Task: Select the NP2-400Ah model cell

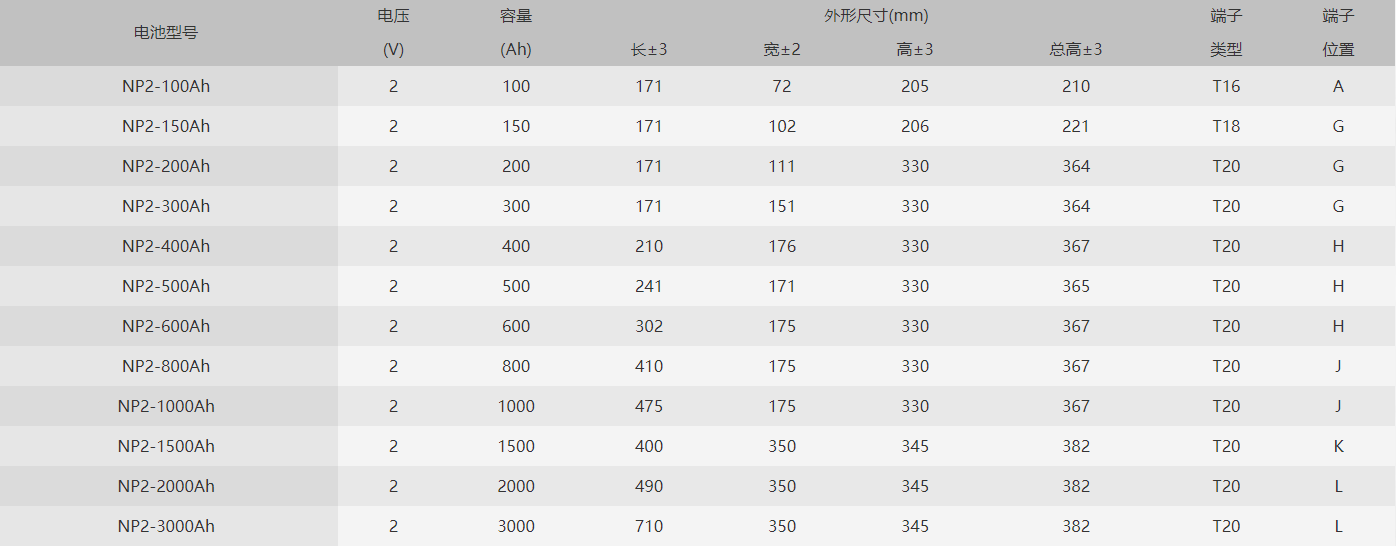Action: 166,246
